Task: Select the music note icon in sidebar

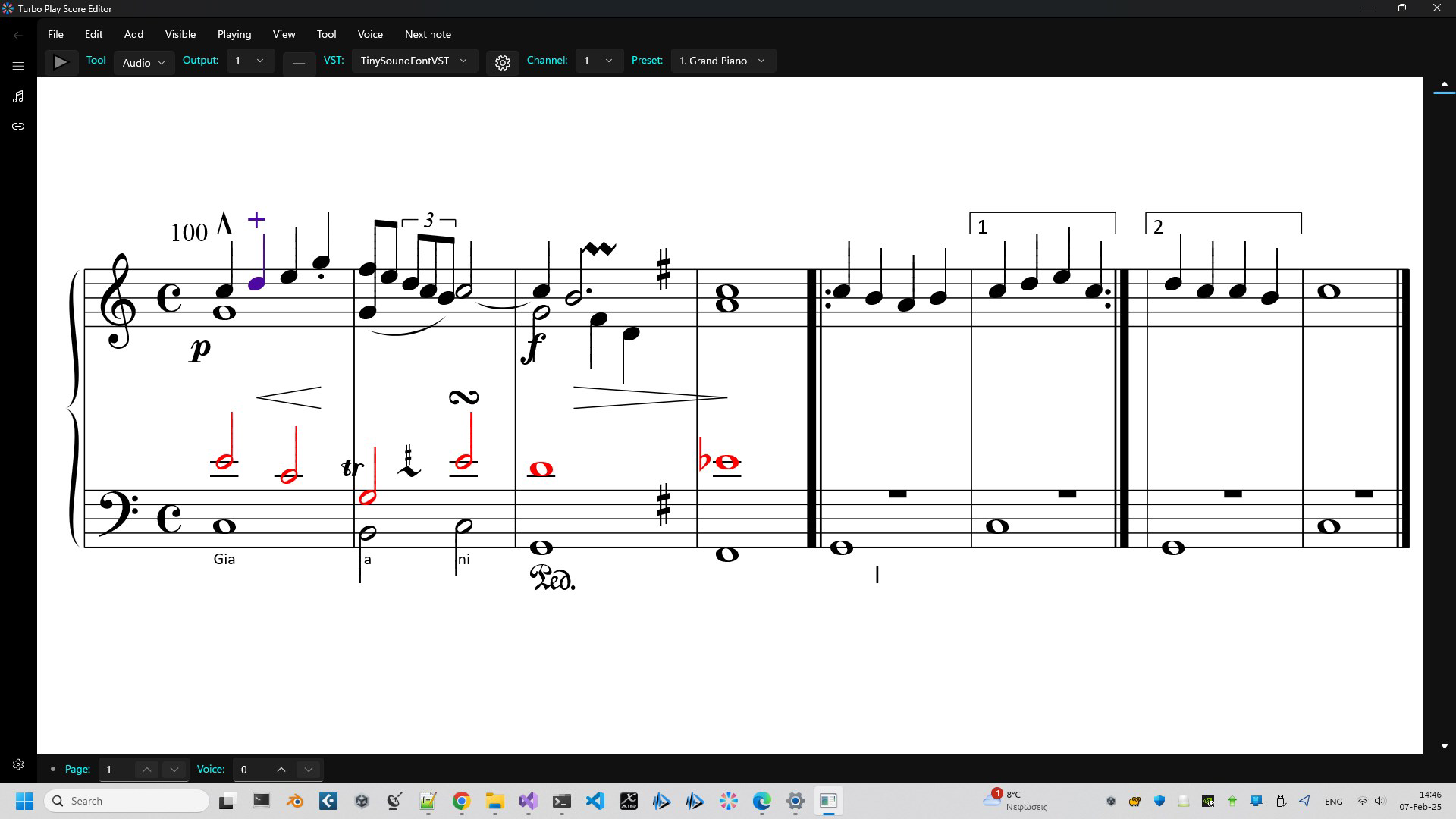Action: click(x=17, y=96)
